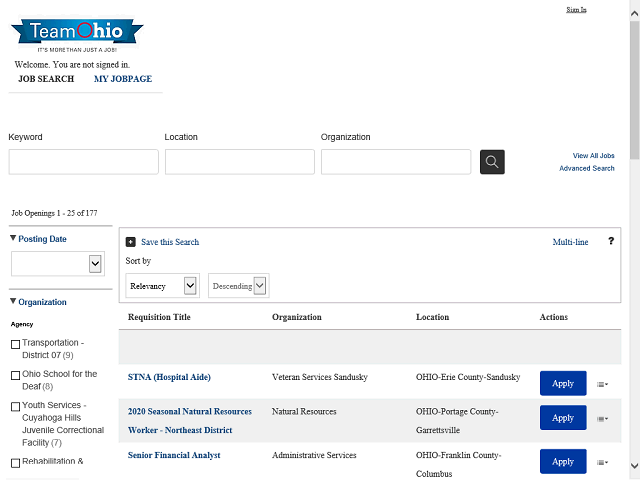This screenshot has width=640, height=480.
Task: Apply to the STNA (Hospital Aide) job
Action: point(563,383)
